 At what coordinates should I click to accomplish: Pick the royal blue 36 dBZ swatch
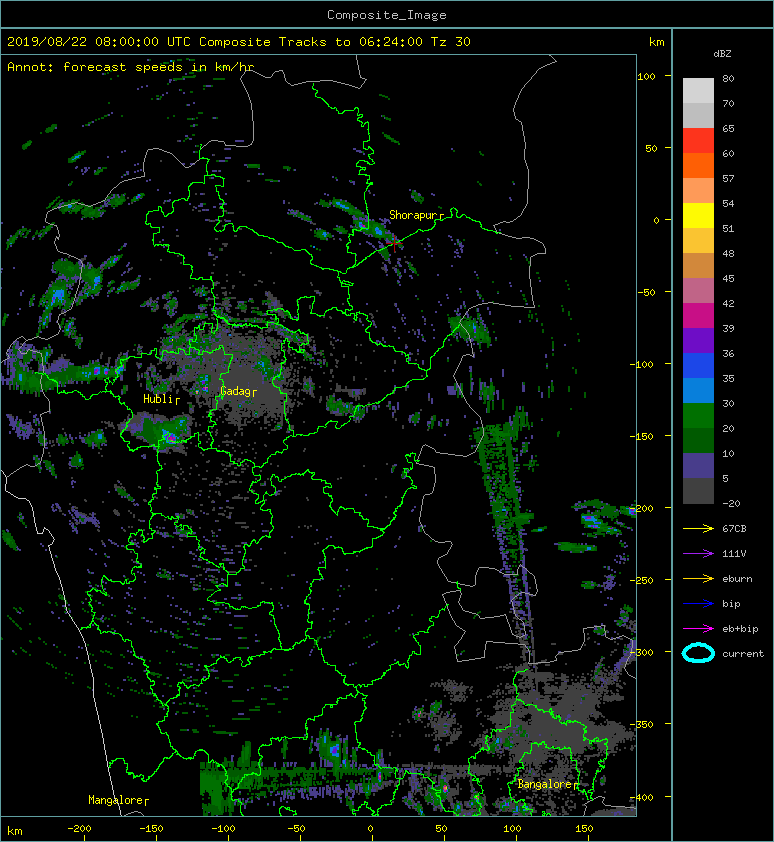[698, 365]
